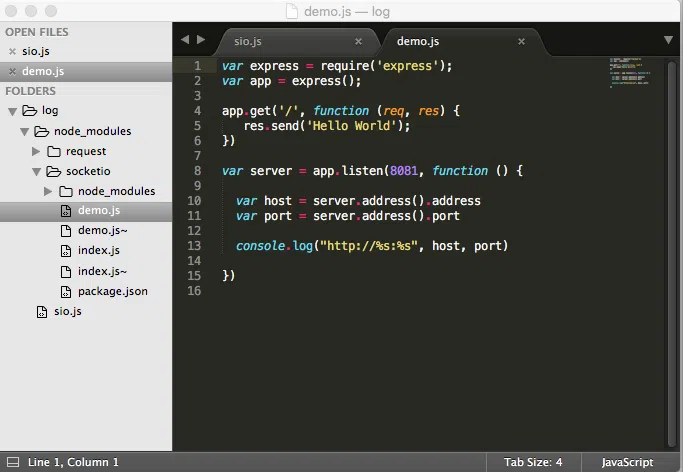This screenshot has height=472, width=683.
Task: Toggle sidebar using the status bar icon
Action: tap(12, 462)
